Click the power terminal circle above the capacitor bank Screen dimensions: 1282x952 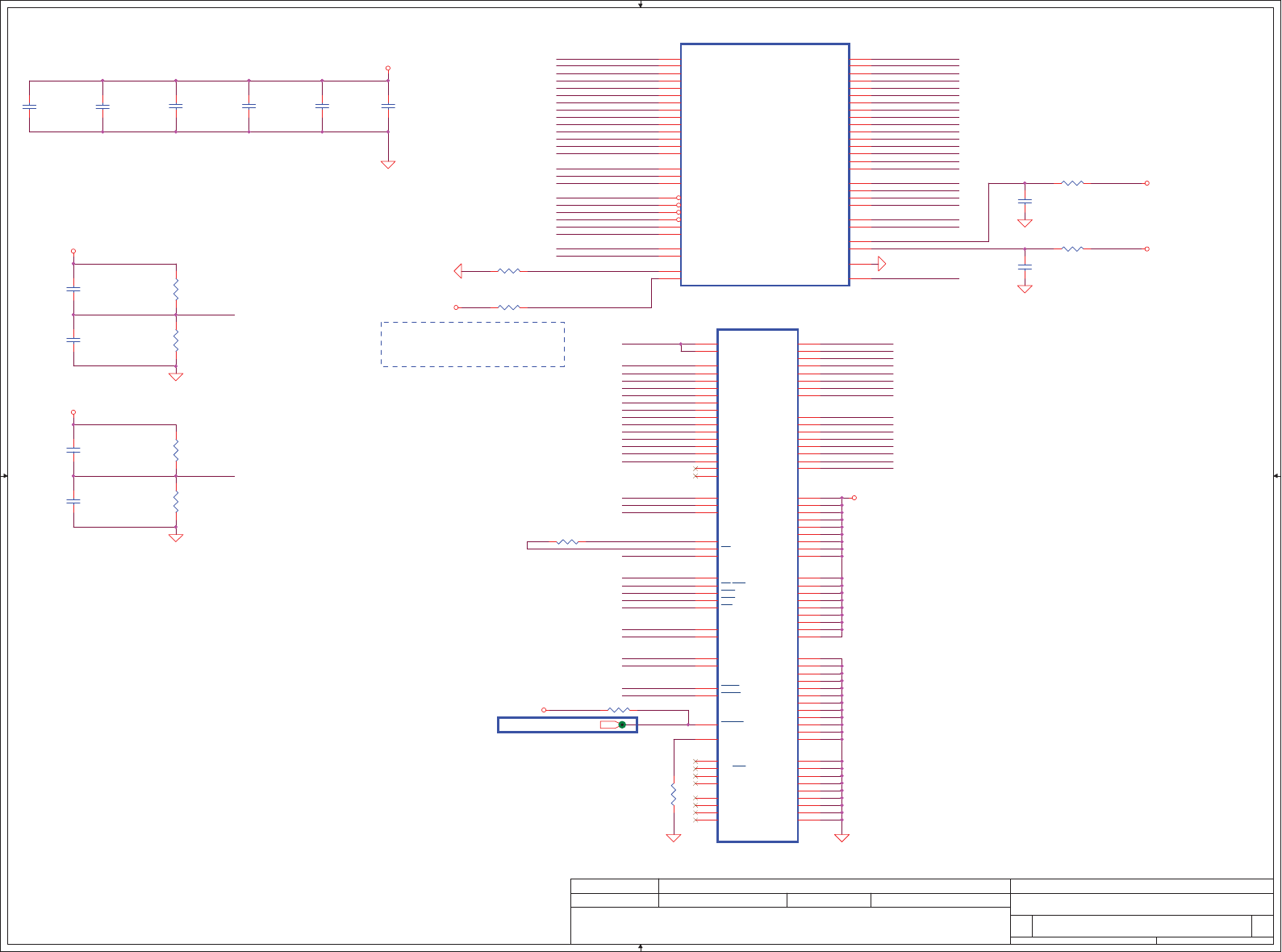pyautogui.click(x=388, y=69)
